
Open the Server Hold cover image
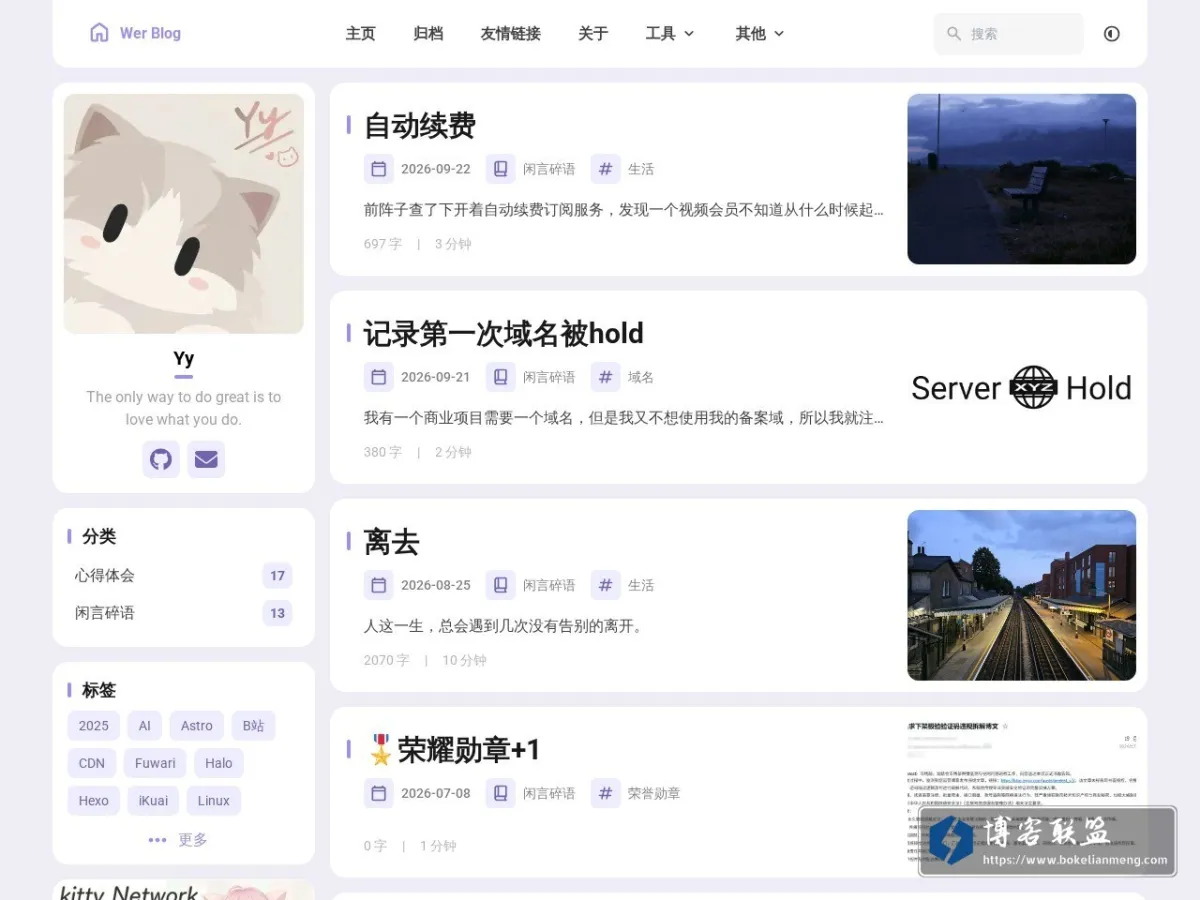pos(1022,388)
